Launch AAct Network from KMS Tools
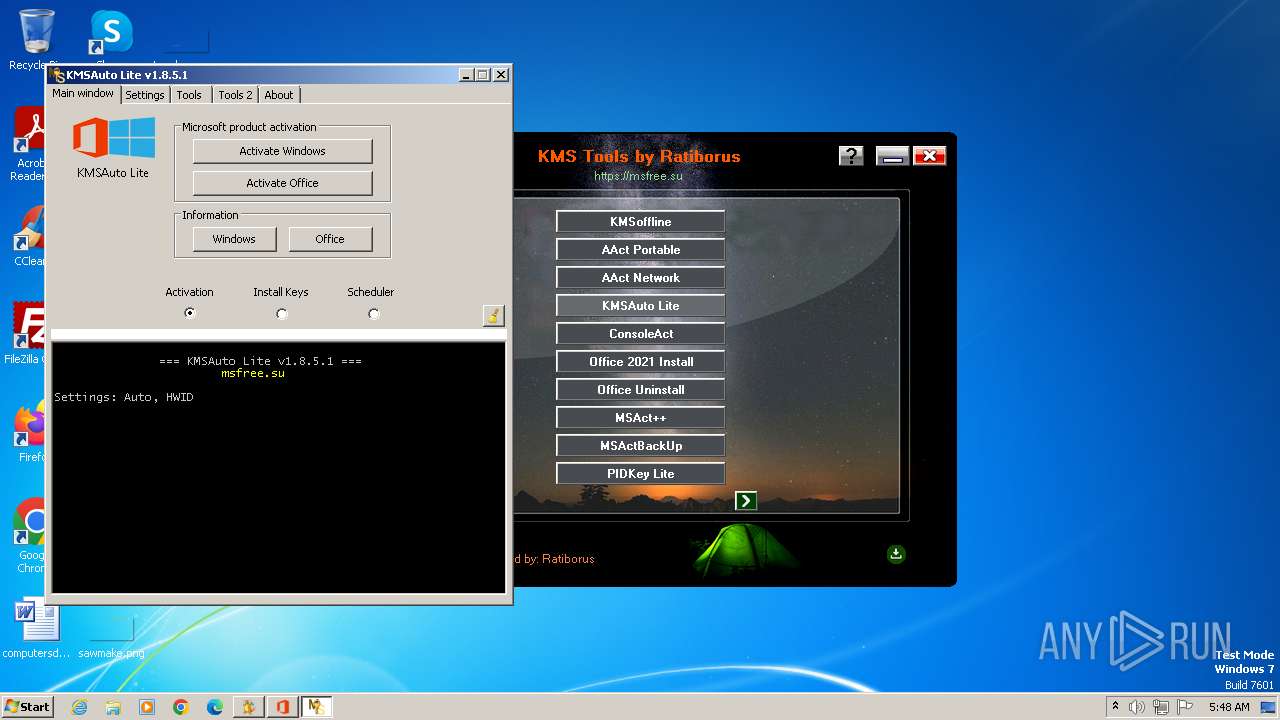 pyautogui.click(x=641, y=278)
